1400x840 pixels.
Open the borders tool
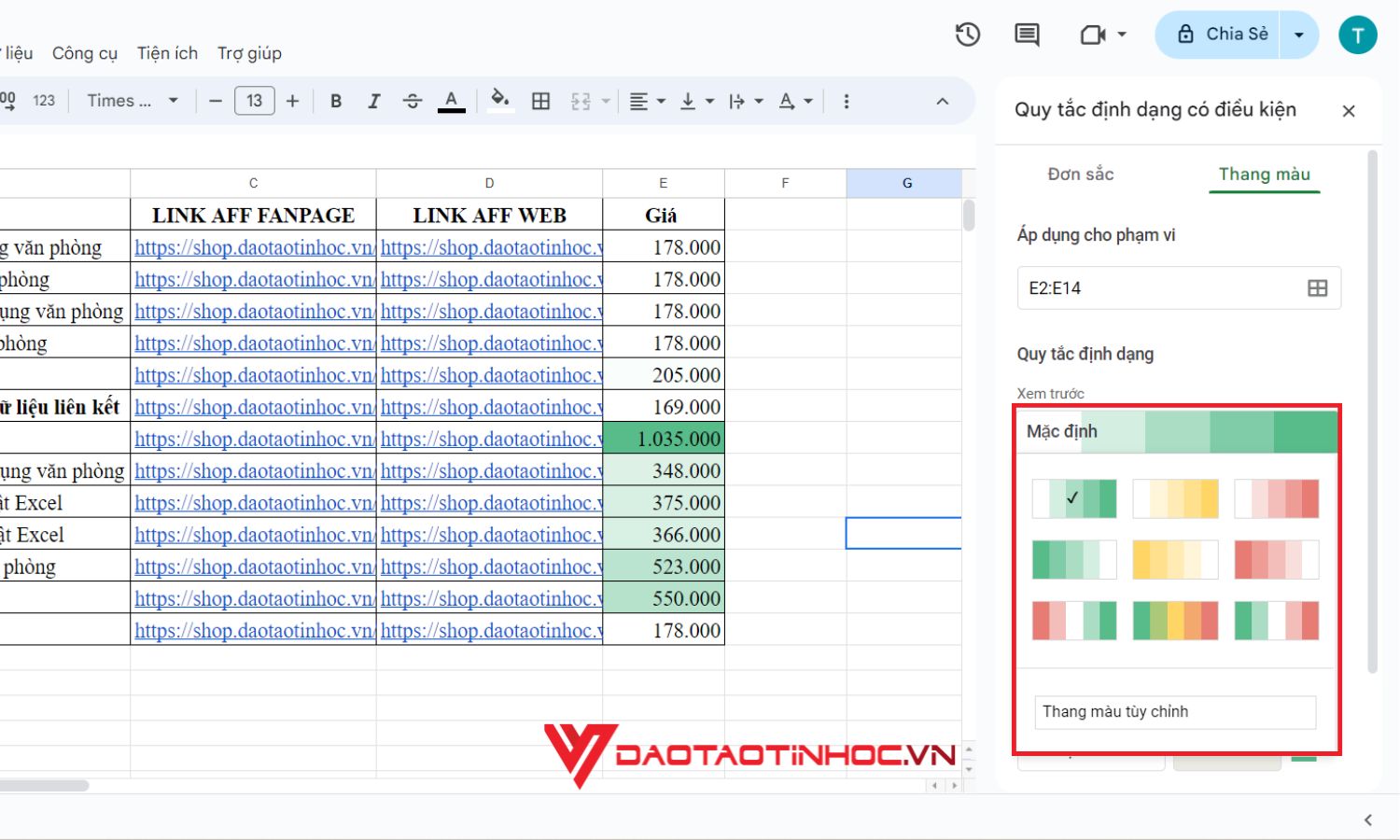[540, 100]
